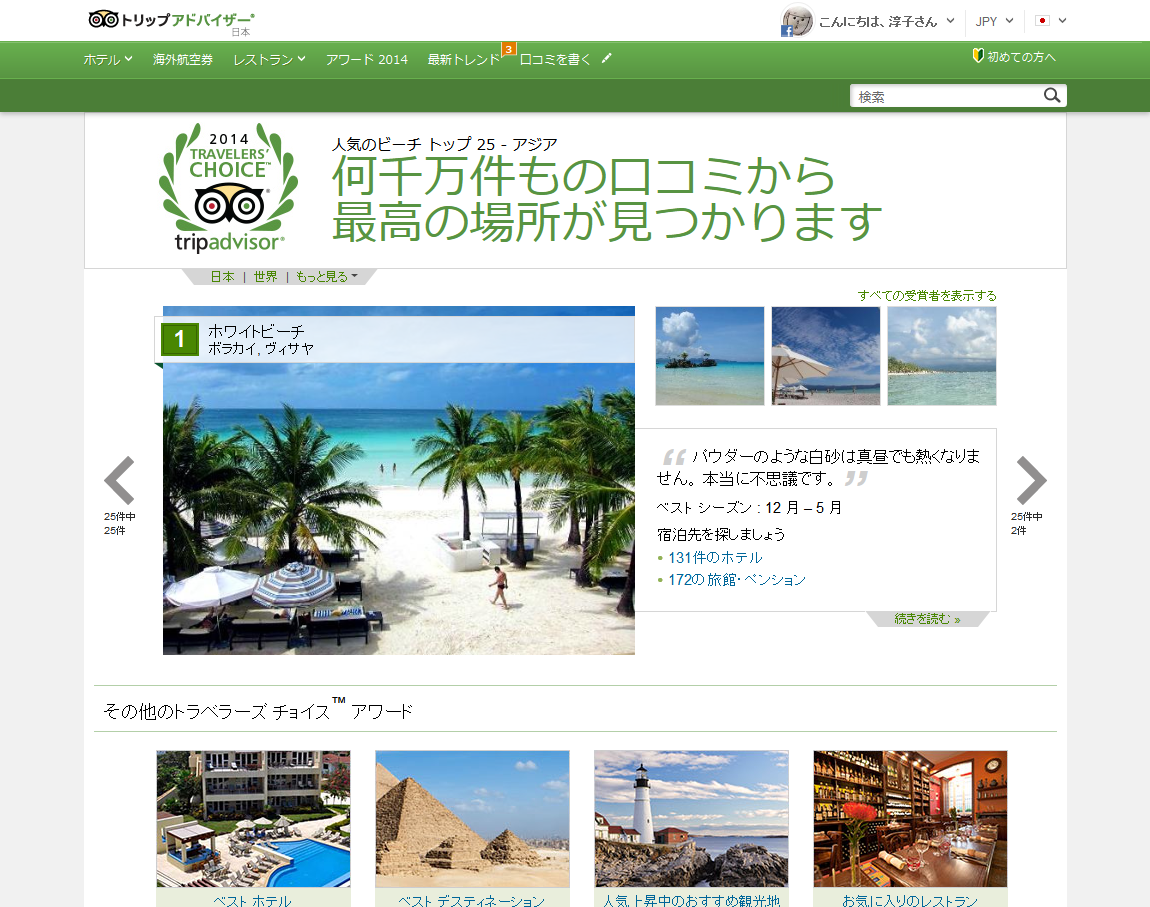The image size is (1150, 907).
Task: Click the previous slide left arrow
Action: tap(120, 481)
